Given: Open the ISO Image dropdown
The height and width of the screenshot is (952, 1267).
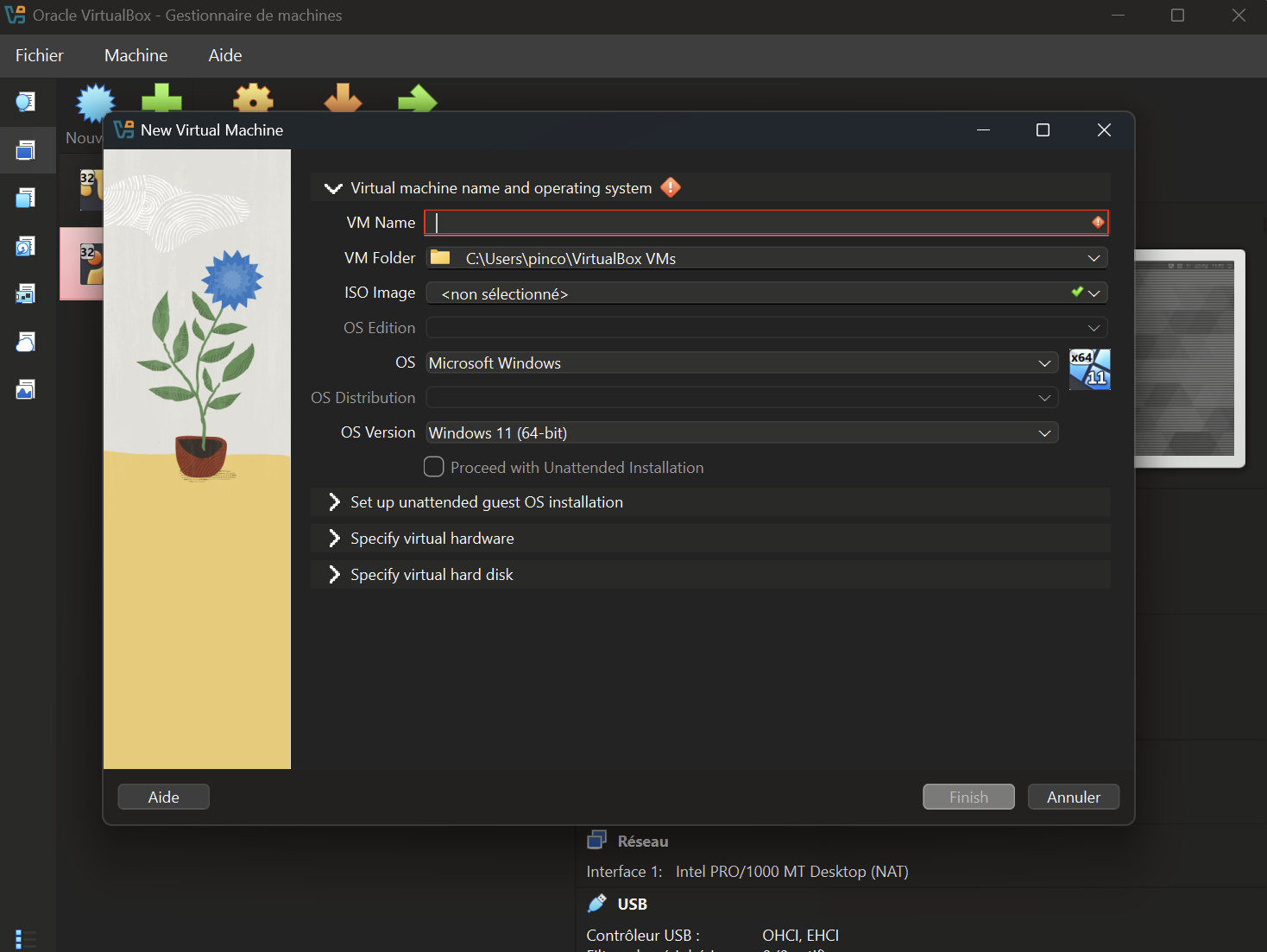Looking at the screenshot, I should coord(766,293).
